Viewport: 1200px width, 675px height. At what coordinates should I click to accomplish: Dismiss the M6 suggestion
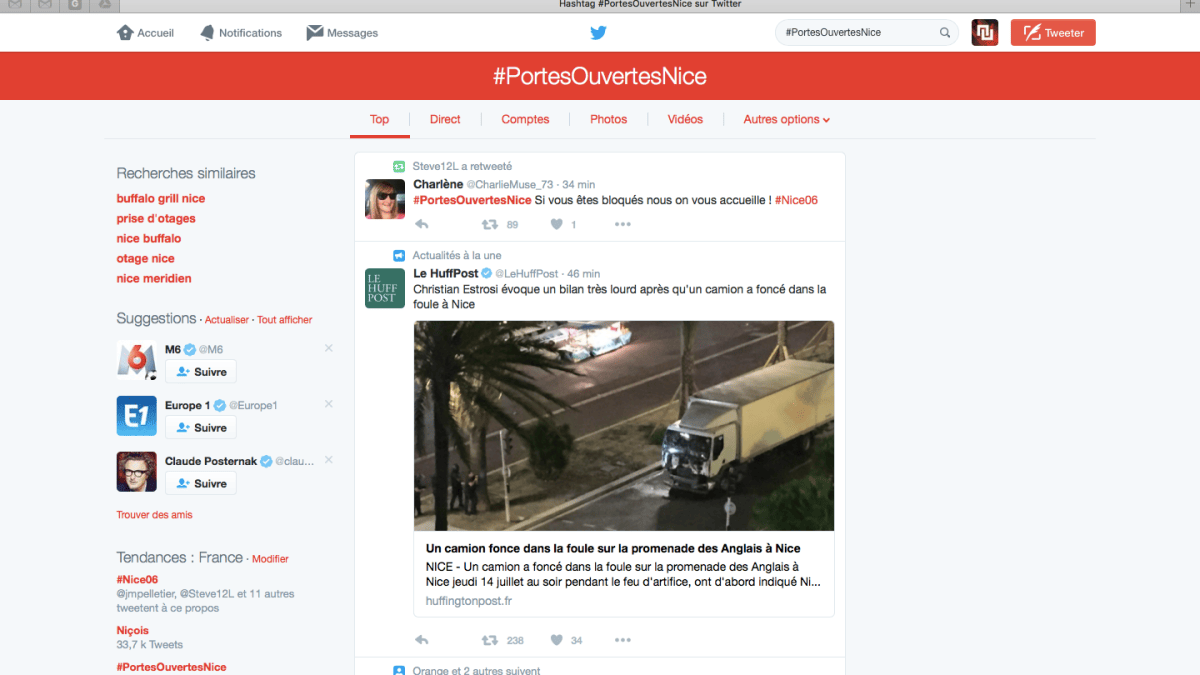pos(329,348)
